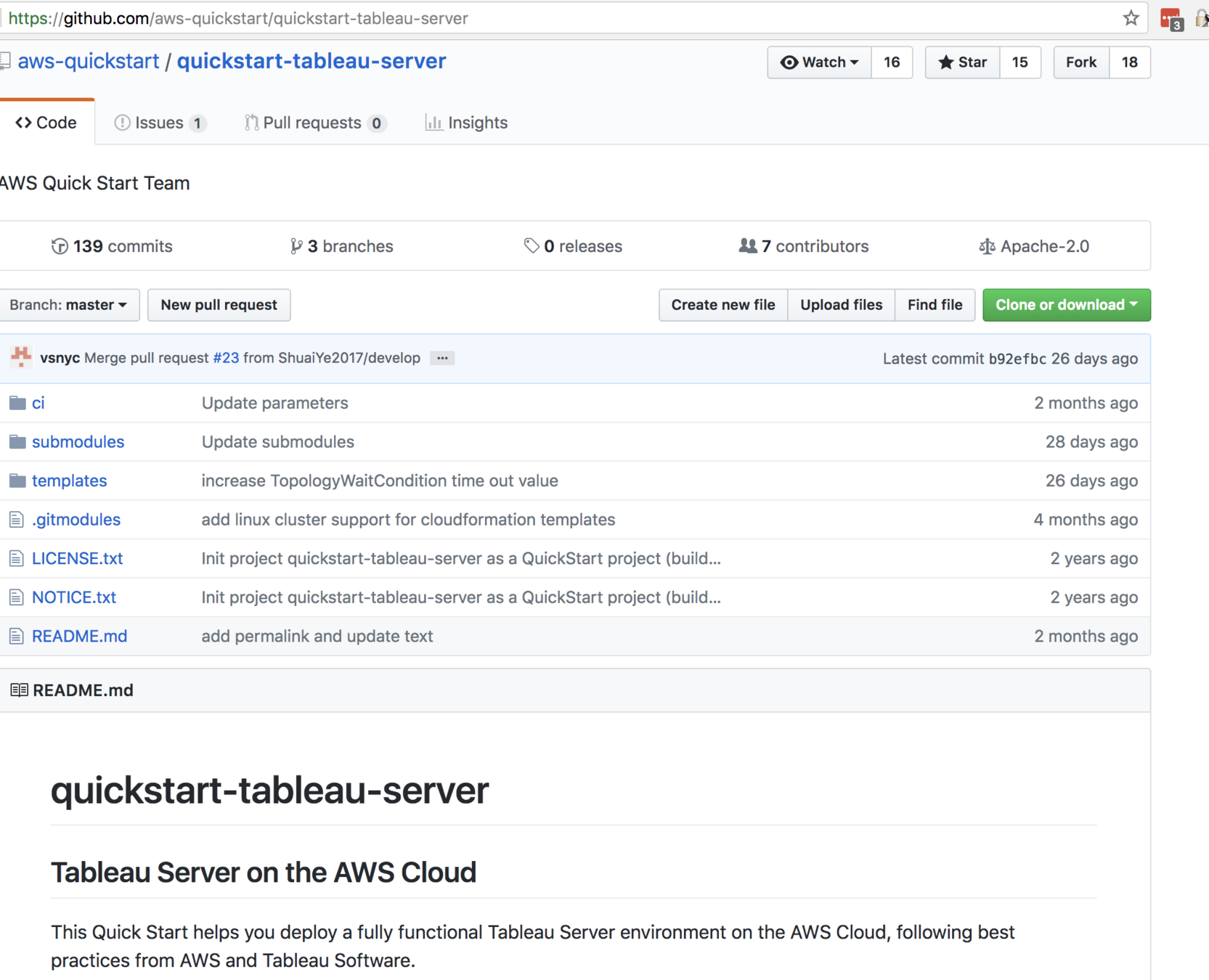Open the README.md file link

pos(79,637)
